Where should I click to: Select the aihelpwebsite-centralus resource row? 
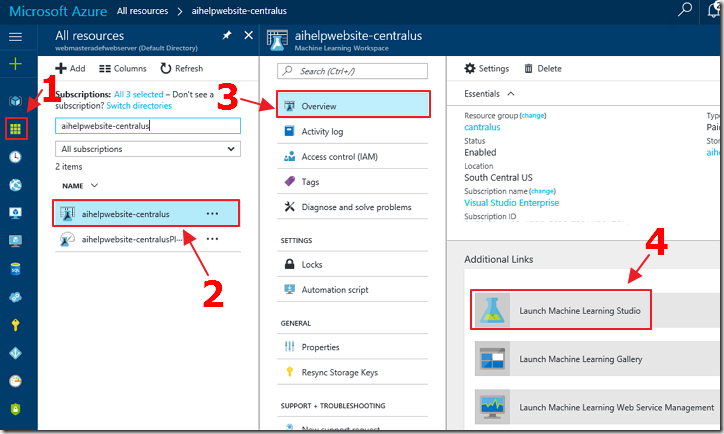click(x=146, y=214)
